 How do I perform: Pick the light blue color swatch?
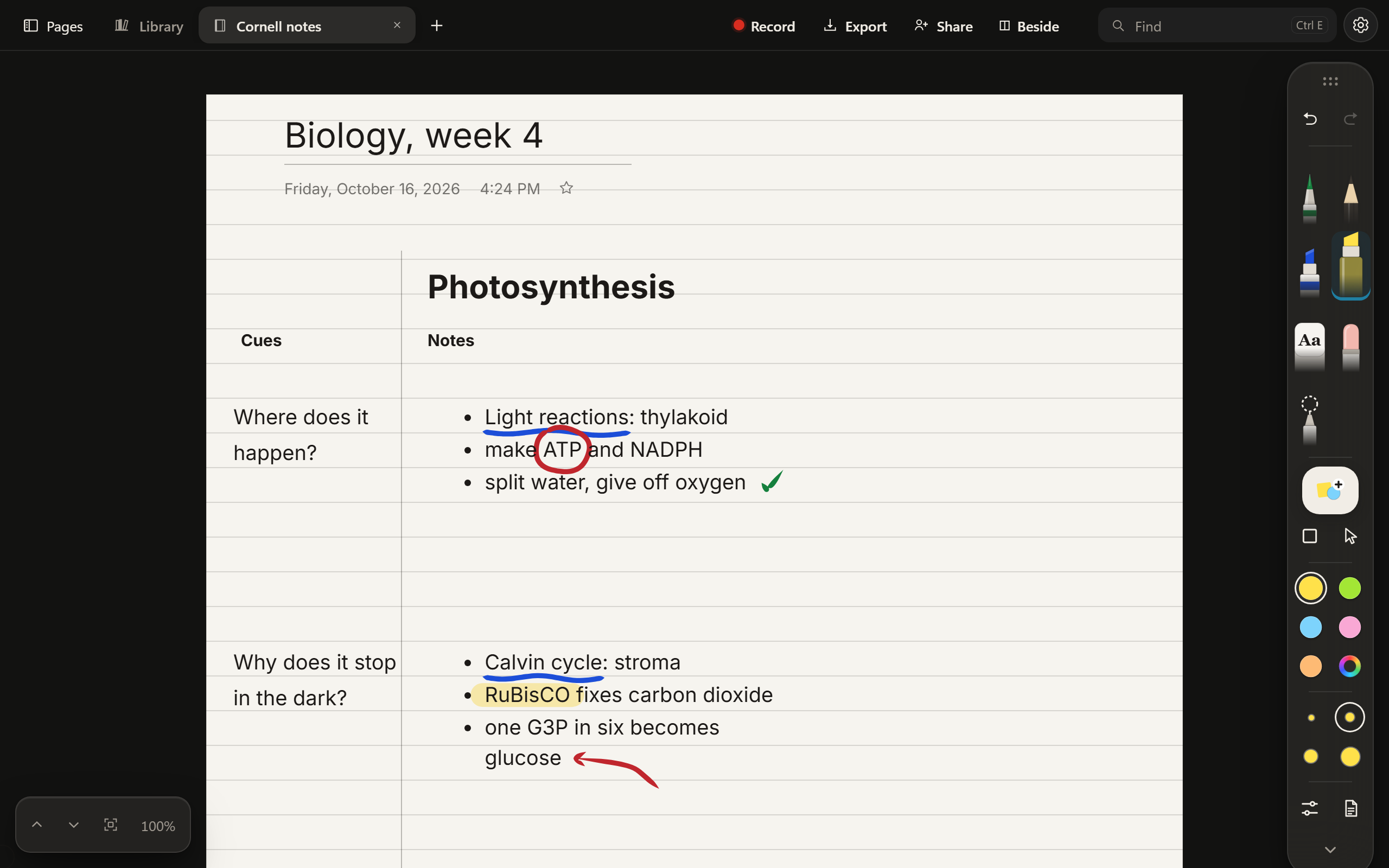pos(1311,627)
